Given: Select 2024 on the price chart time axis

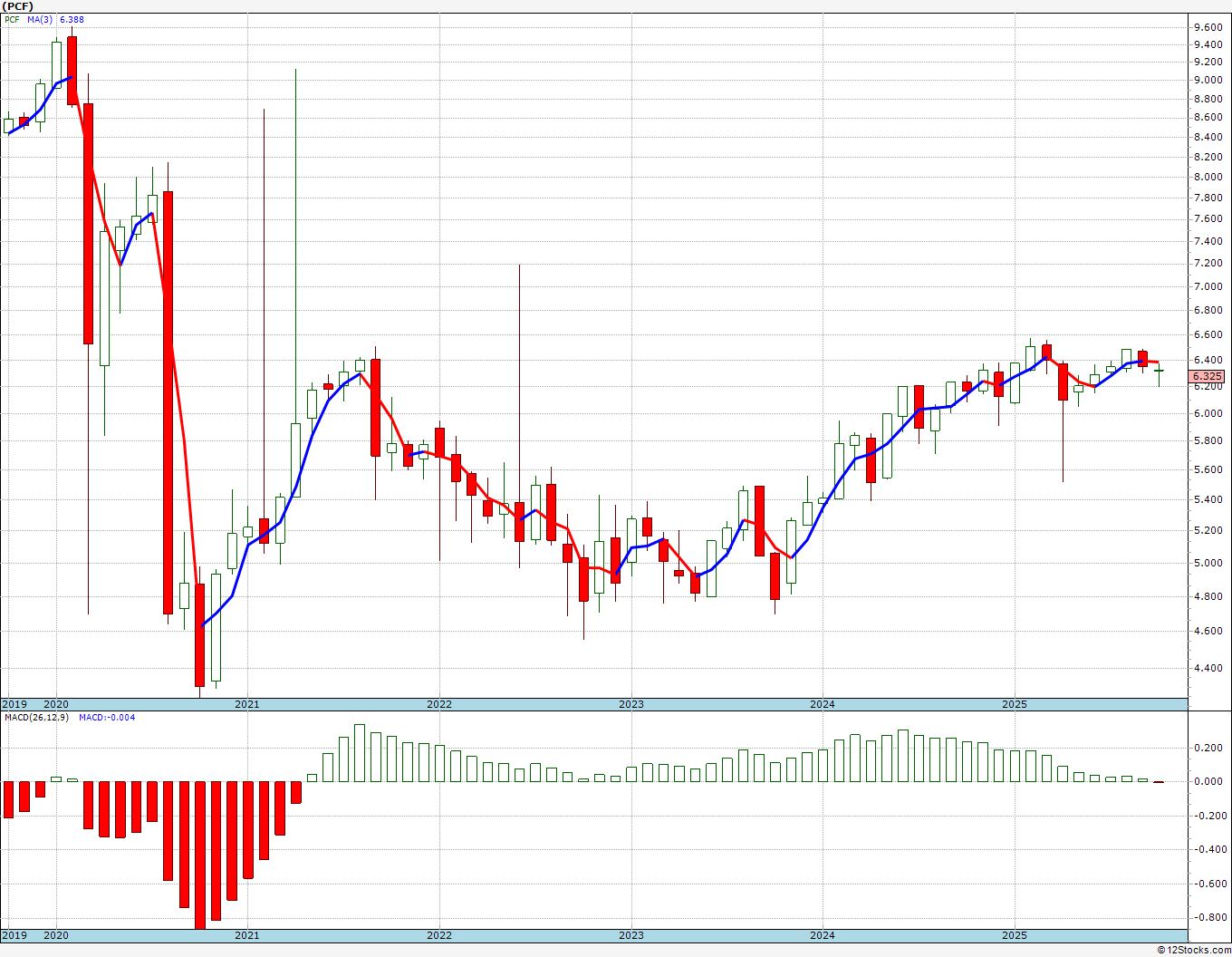Looking at the screenshot, I should point(823,704).
